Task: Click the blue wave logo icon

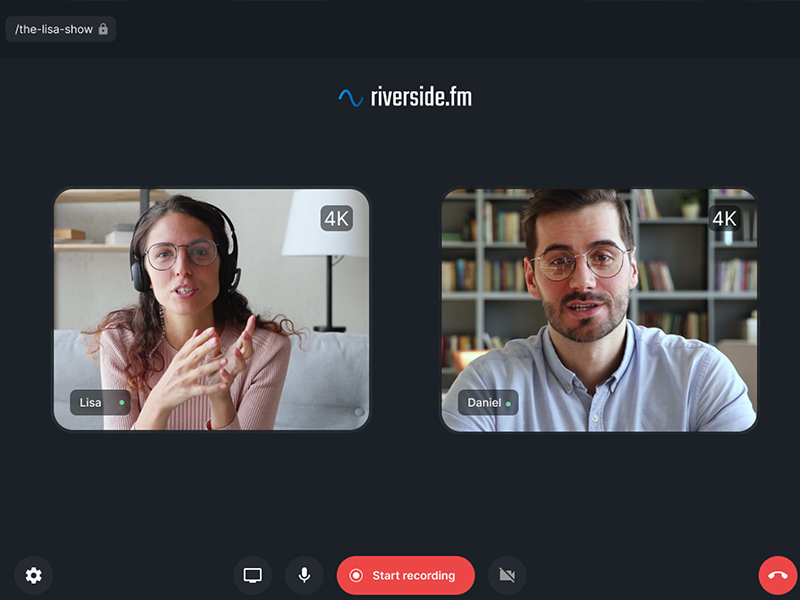Action: tap(351, 98)
